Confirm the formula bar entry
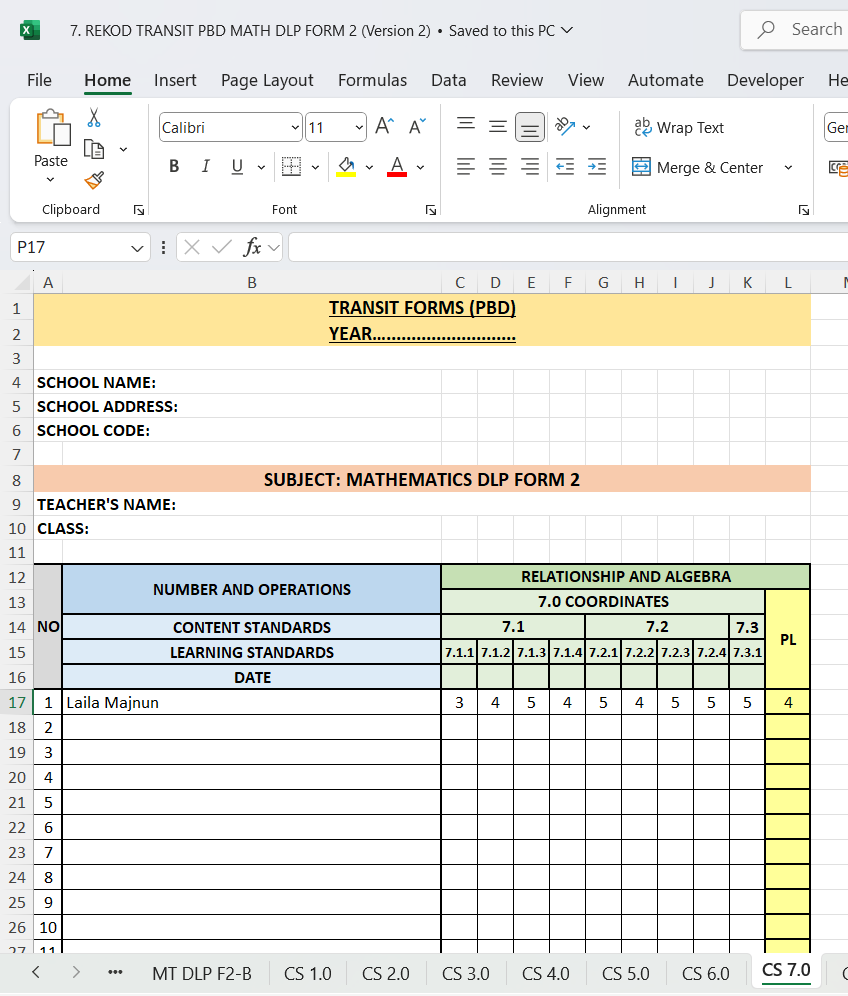 tap(222, 247)
